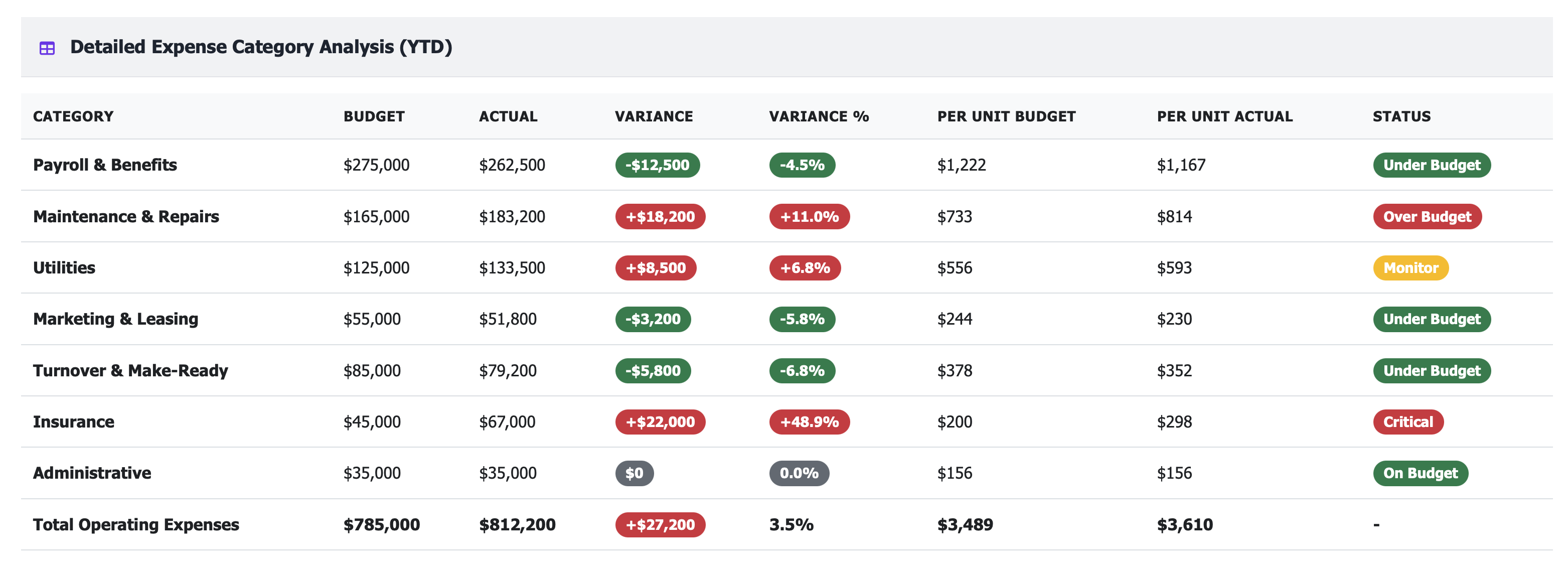Click the +$27,200 total variance badge

(660, 525)
